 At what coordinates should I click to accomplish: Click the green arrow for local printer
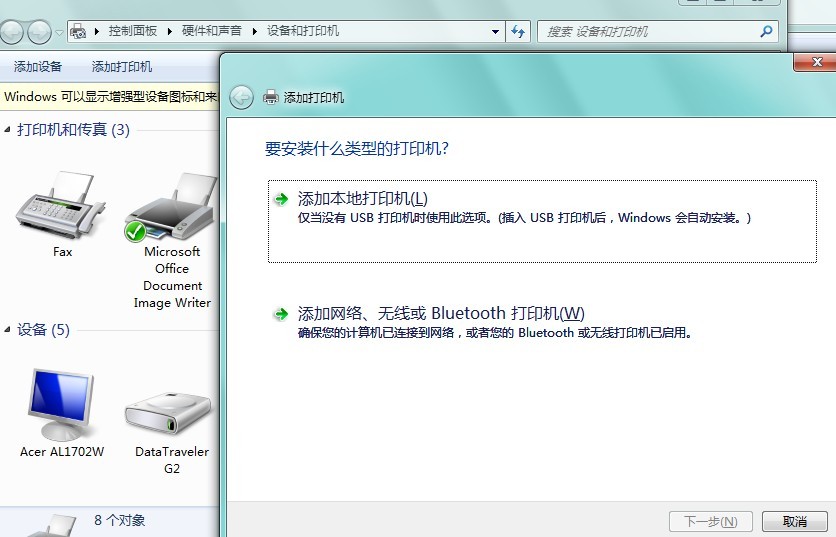[281, 199]
